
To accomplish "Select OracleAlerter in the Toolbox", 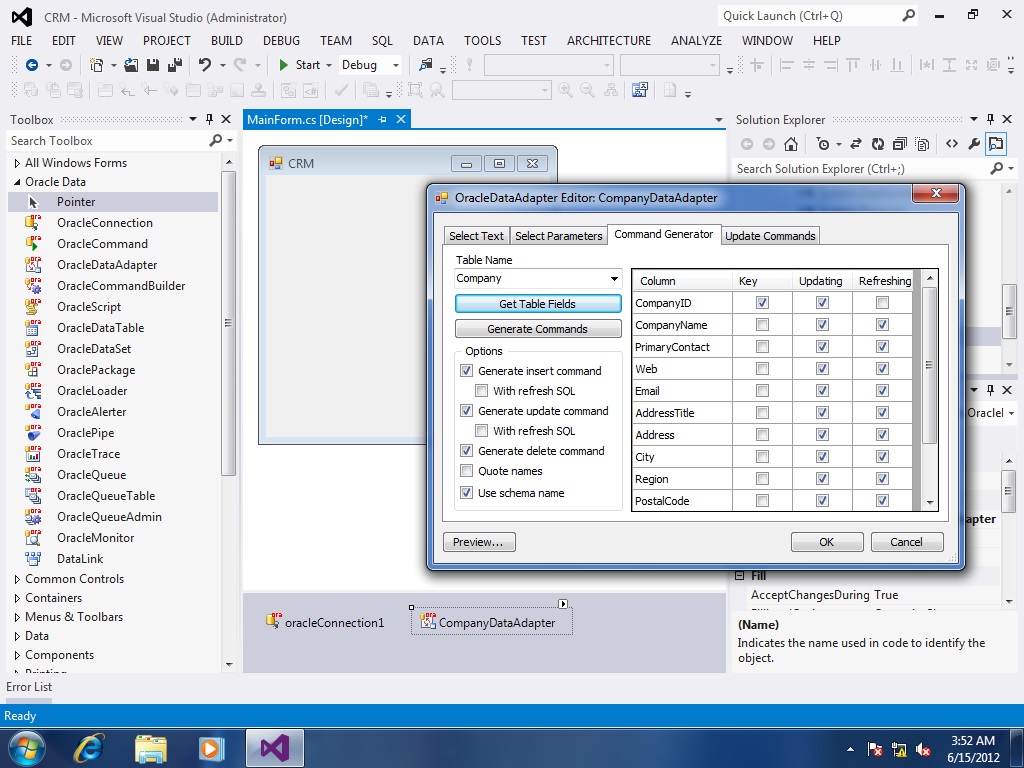I will tap(91, 411).
